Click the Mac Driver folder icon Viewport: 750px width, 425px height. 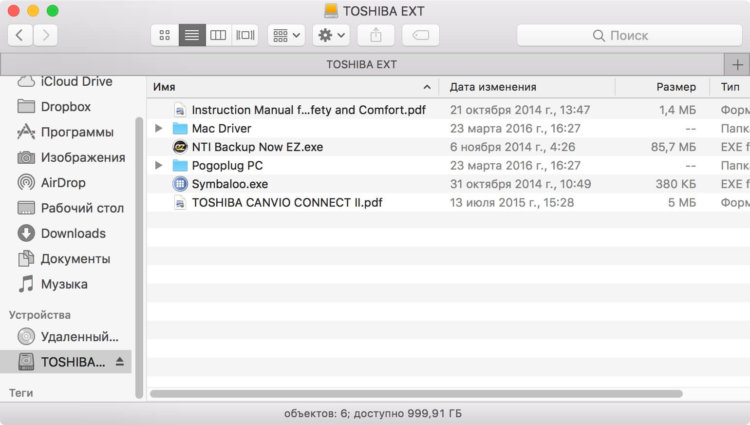tap(180, 128)
